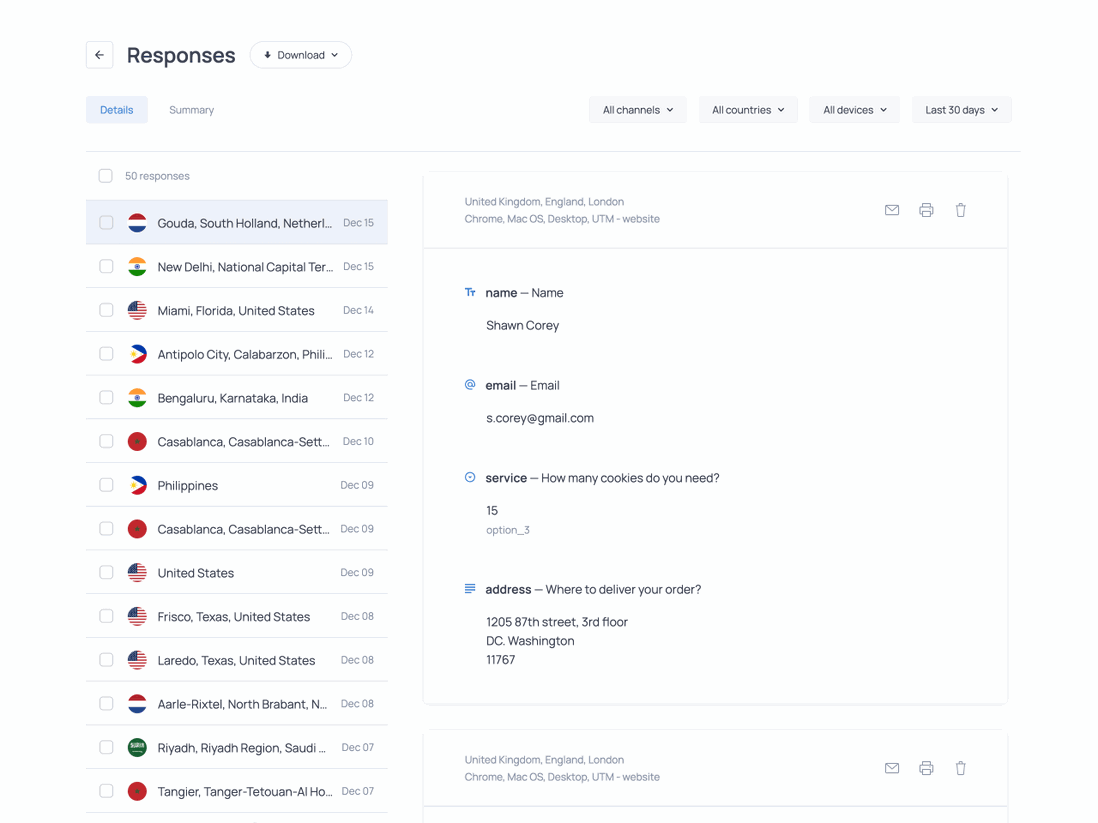The width and height of the screenshot is (1098, 823).
Task: Open email options via envelope icon
Action: point(892,210)
